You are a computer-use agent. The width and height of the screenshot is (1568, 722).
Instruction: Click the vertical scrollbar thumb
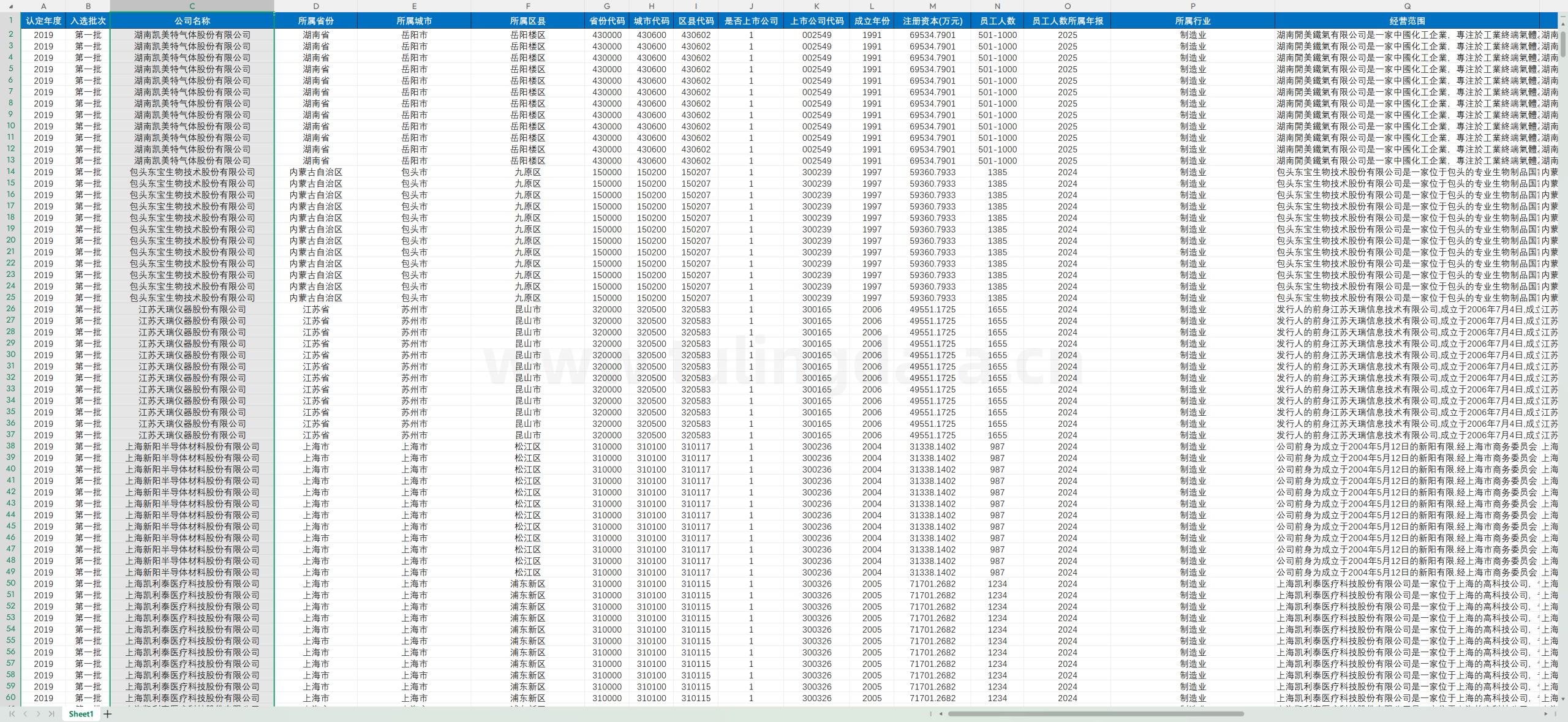click(x=1563, y=43)
